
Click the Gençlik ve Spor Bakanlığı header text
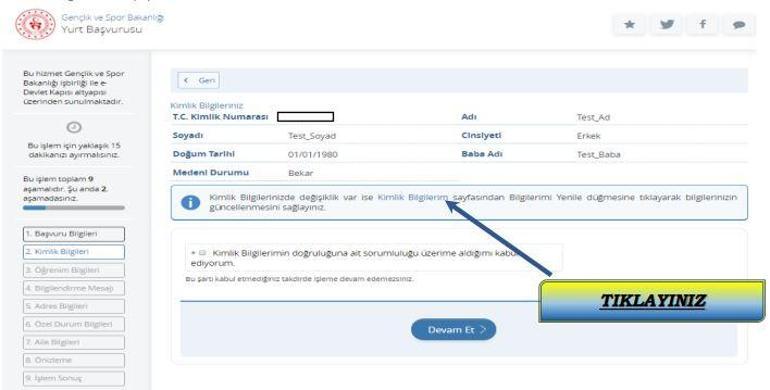pos(112,18)
